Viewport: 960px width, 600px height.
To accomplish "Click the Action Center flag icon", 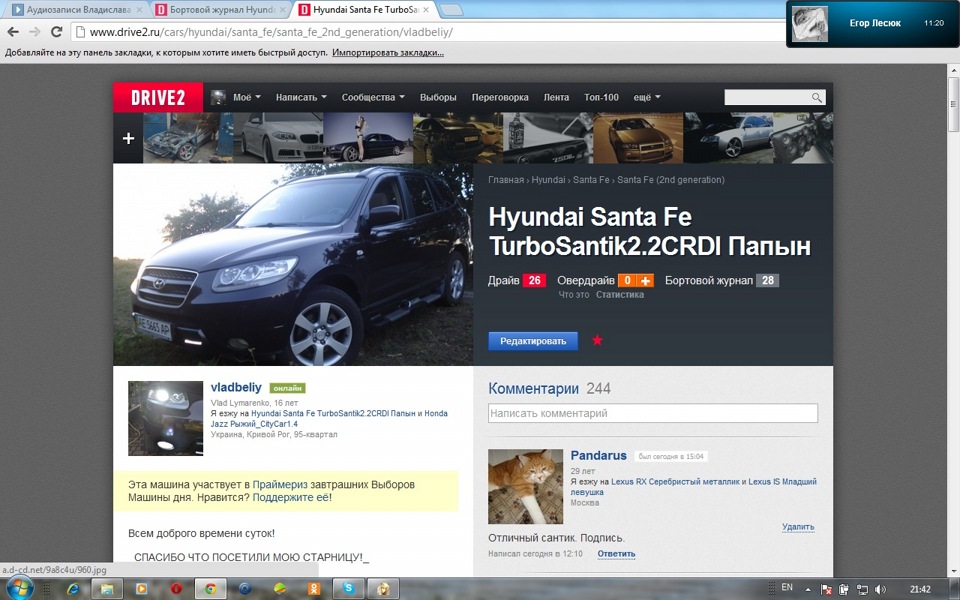I will point(826,590).
